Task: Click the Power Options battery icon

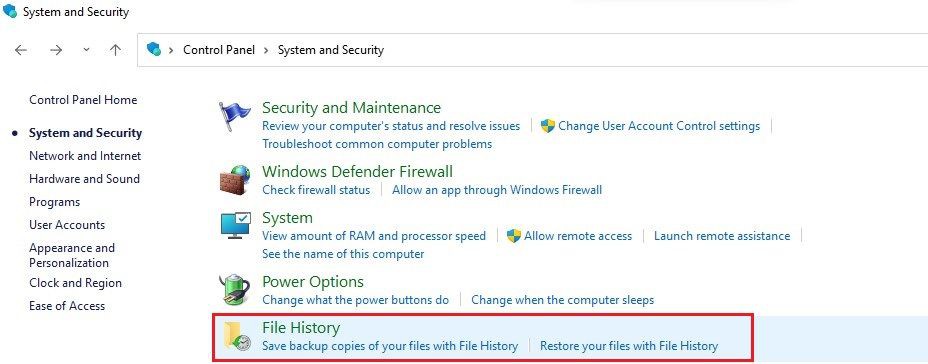Action: point(234,289)
